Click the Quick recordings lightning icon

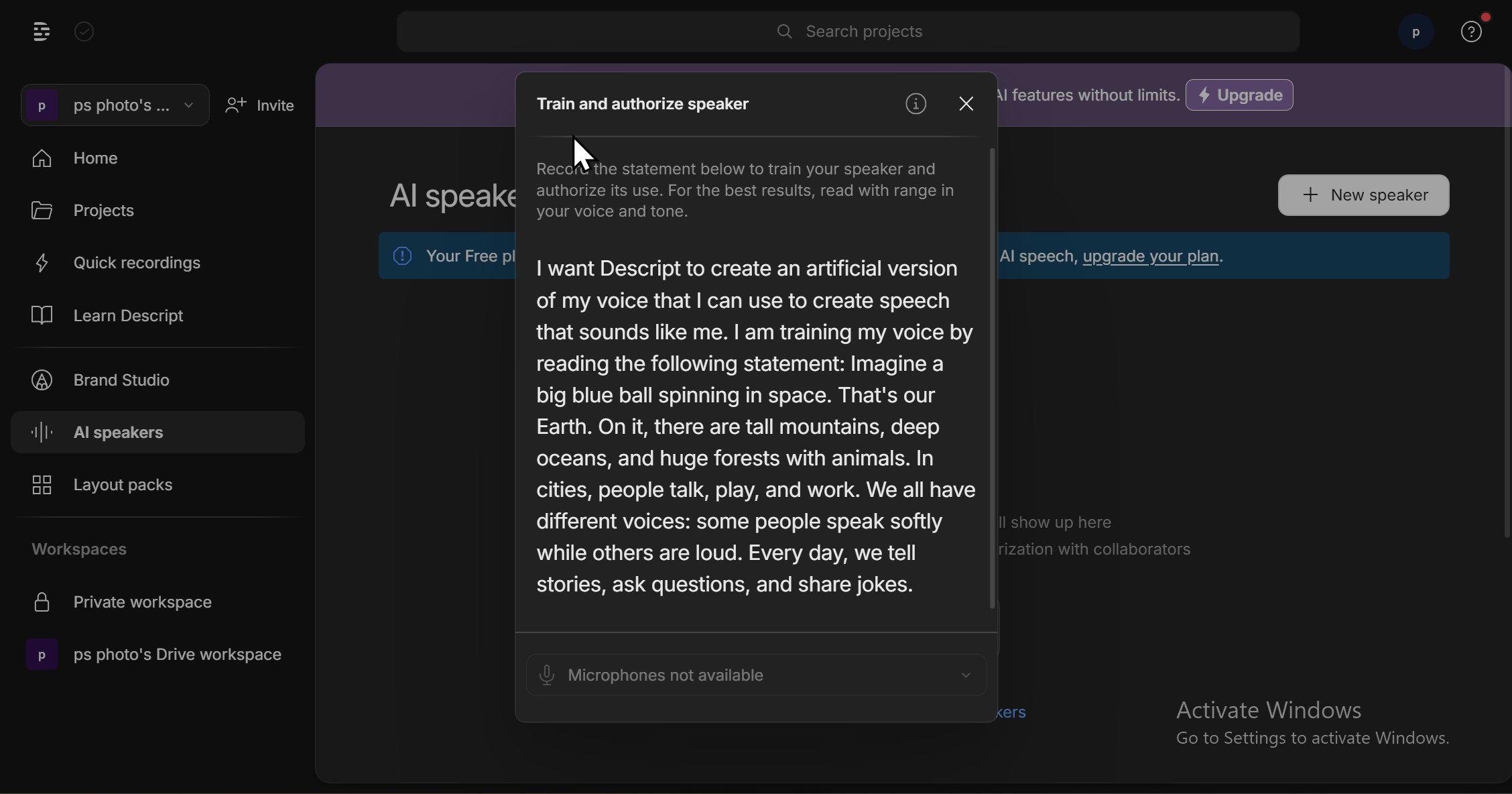[42, 263]
